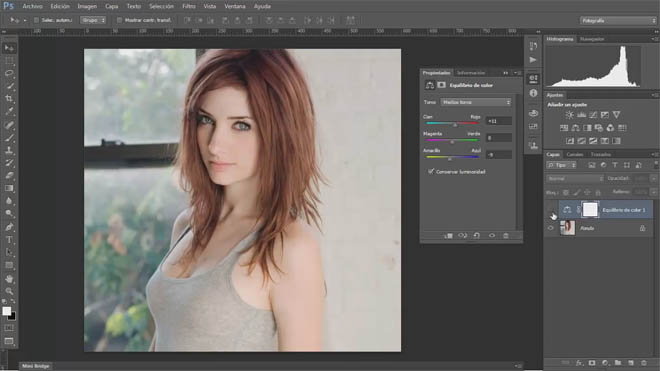The height and width of the screenshot is (371, 660).
Task: Add a Vibrance adjustment
Action: pos(617,115)
